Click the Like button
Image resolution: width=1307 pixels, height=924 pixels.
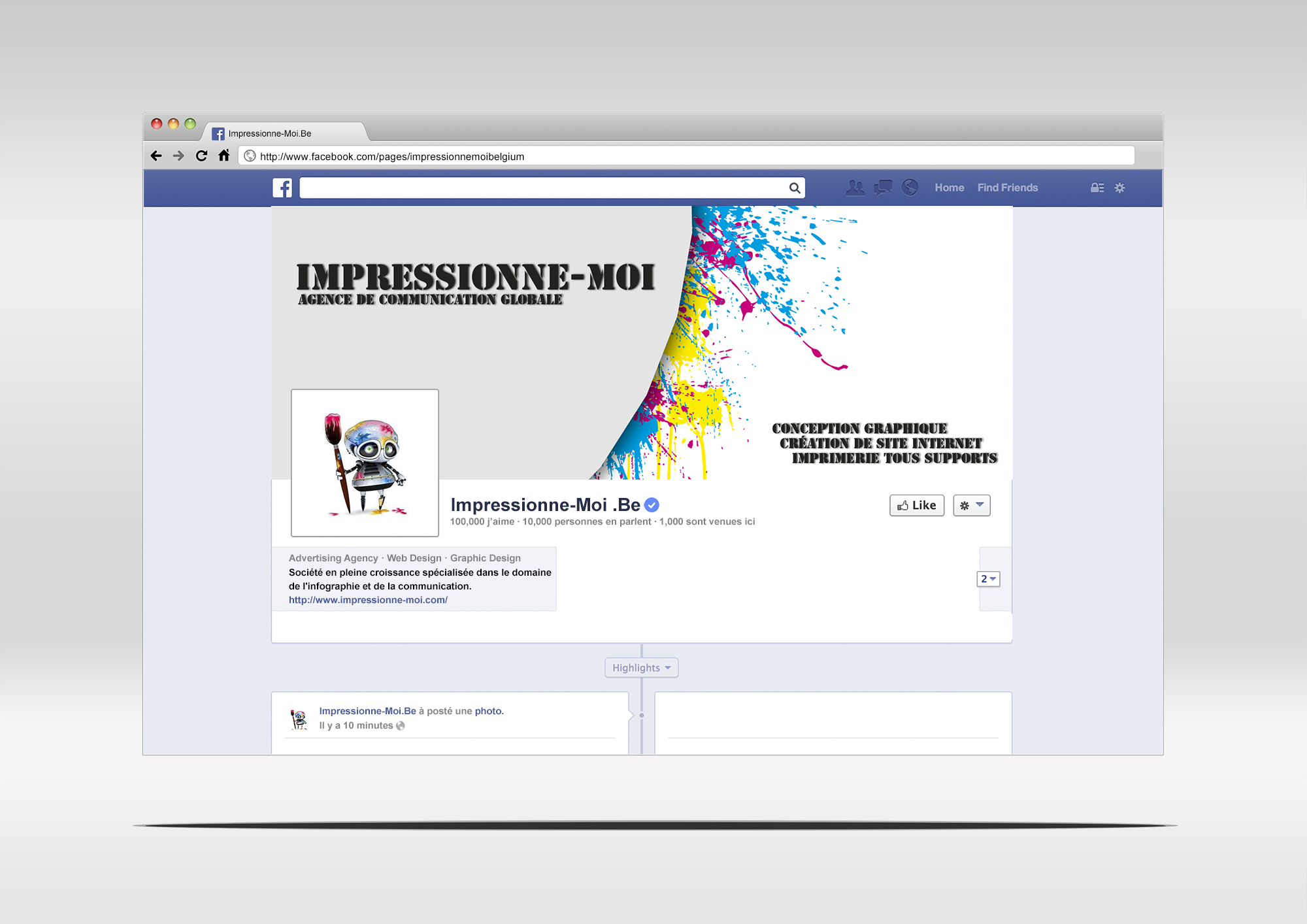917,505
